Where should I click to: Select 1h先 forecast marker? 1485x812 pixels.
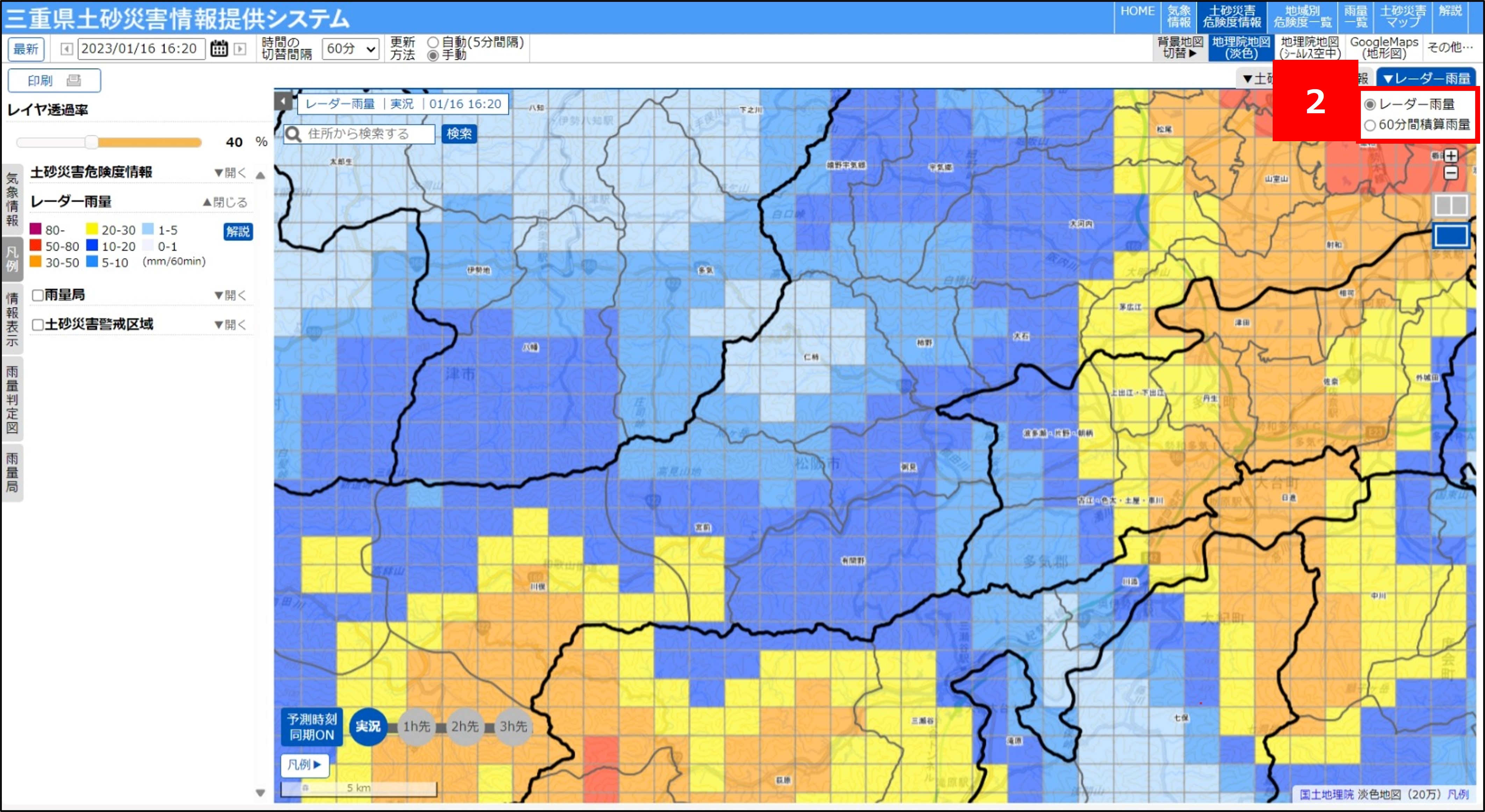(416, 727)
